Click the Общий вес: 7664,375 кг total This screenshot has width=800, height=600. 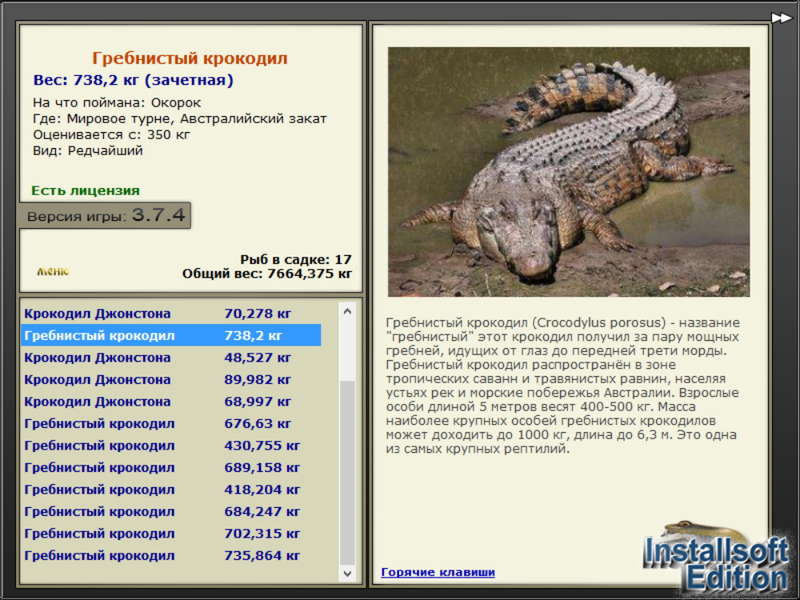click(x=267, y=273)
